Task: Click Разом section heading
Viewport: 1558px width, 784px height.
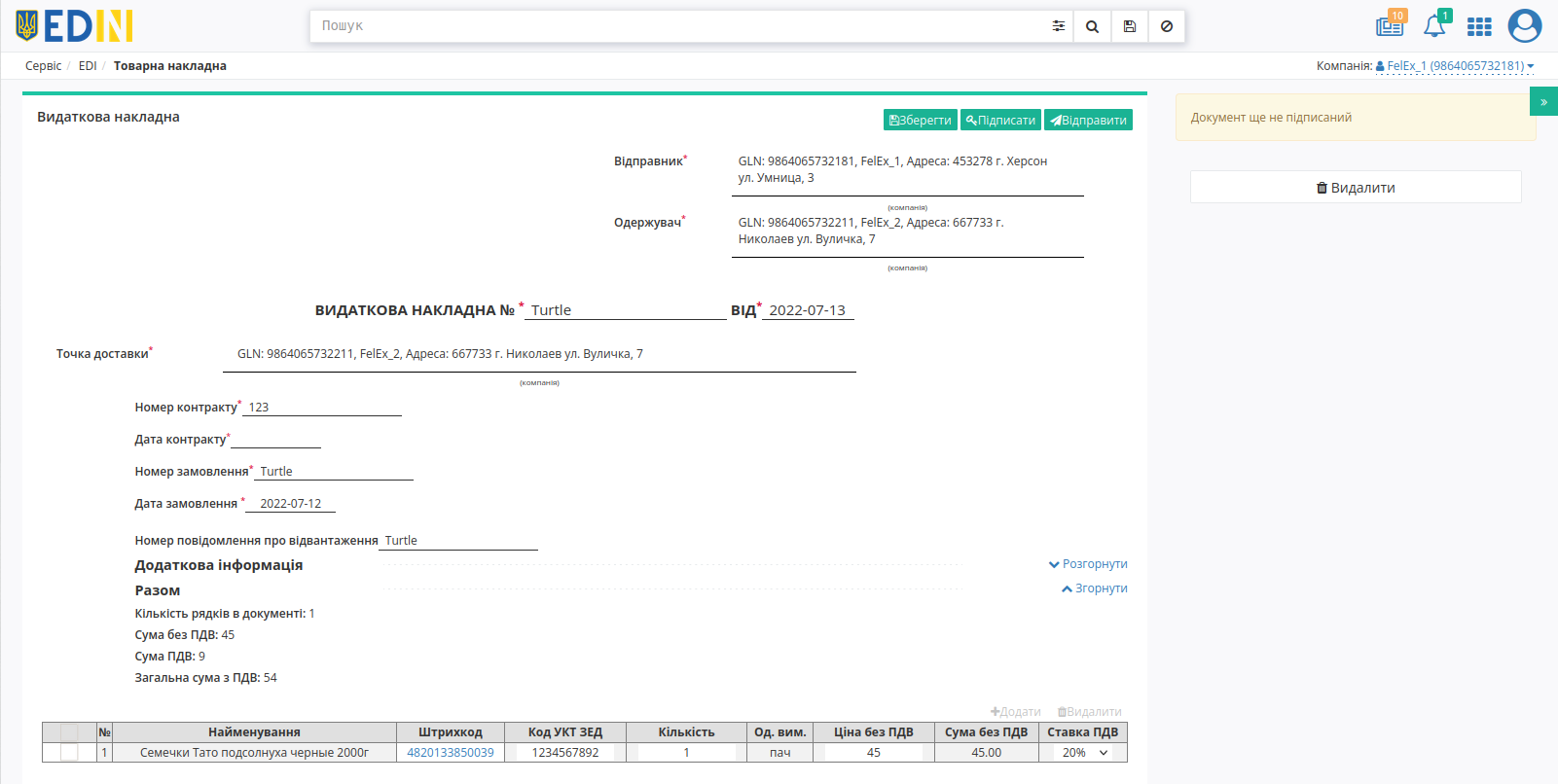Action: [158, 590]
